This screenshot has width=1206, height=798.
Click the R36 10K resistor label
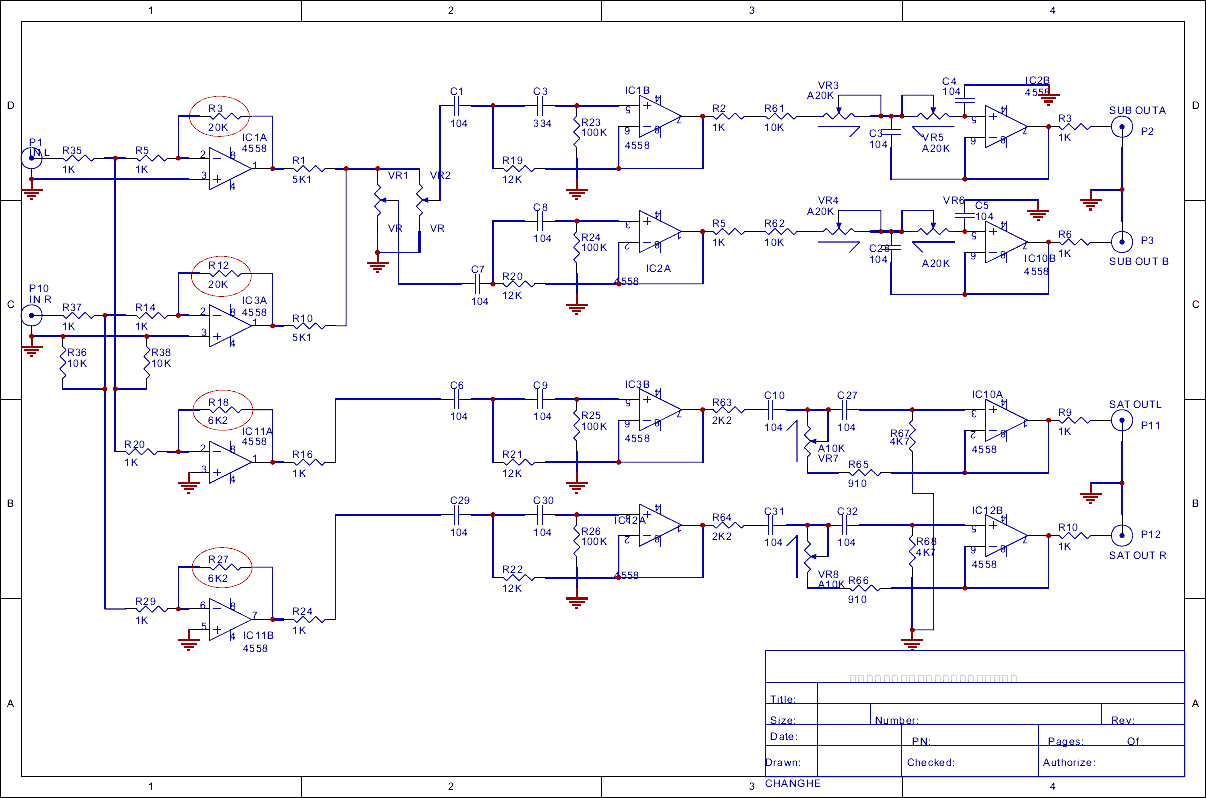[x=76, y=358]
